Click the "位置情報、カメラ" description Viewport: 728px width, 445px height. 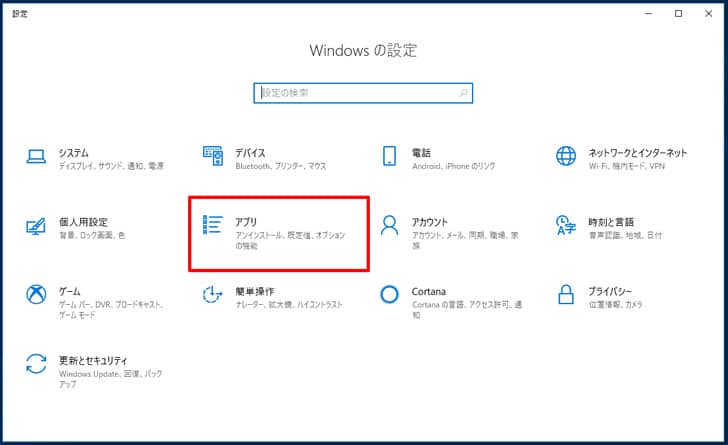pyautogui.click(x=616, y=305)
